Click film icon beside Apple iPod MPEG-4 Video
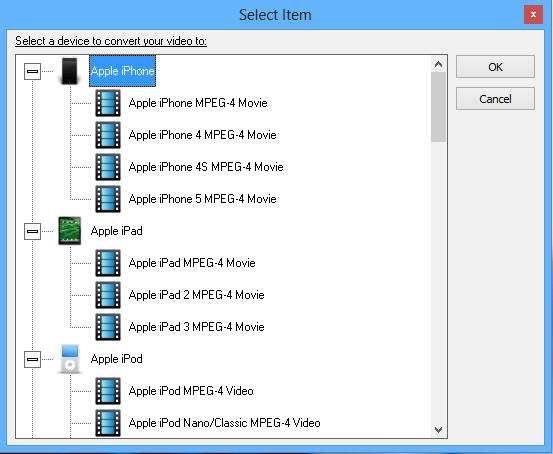 click(x=108, y=391)
